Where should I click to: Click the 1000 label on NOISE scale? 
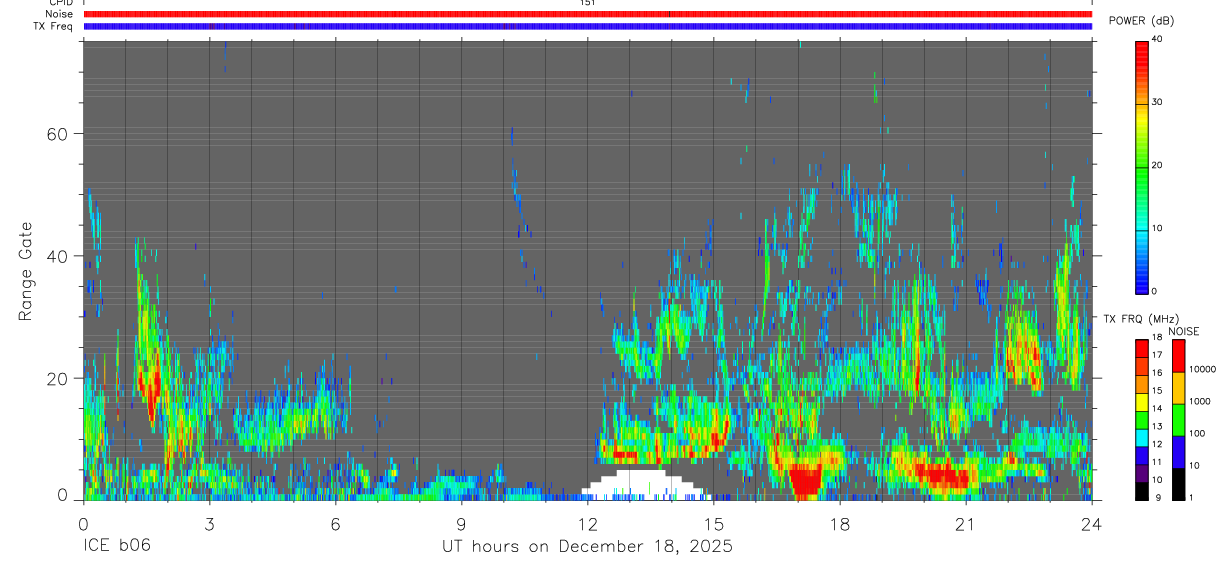click(x=1198, y=401)
